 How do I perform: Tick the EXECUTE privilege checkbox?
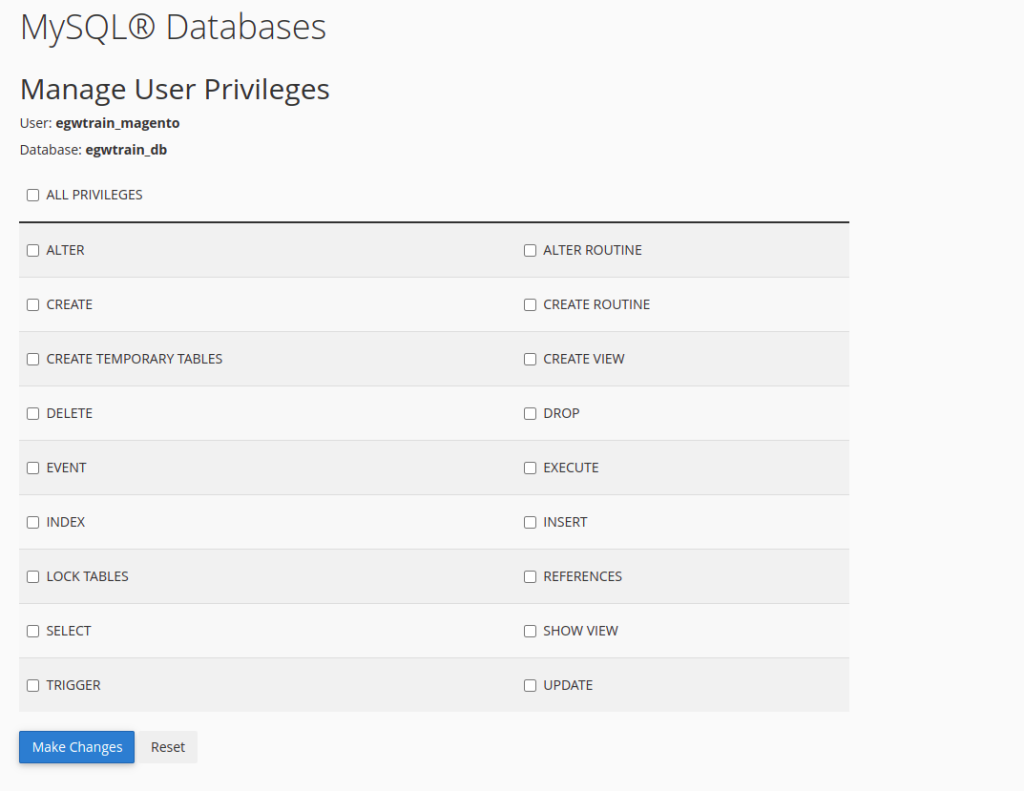pos(530,468)
